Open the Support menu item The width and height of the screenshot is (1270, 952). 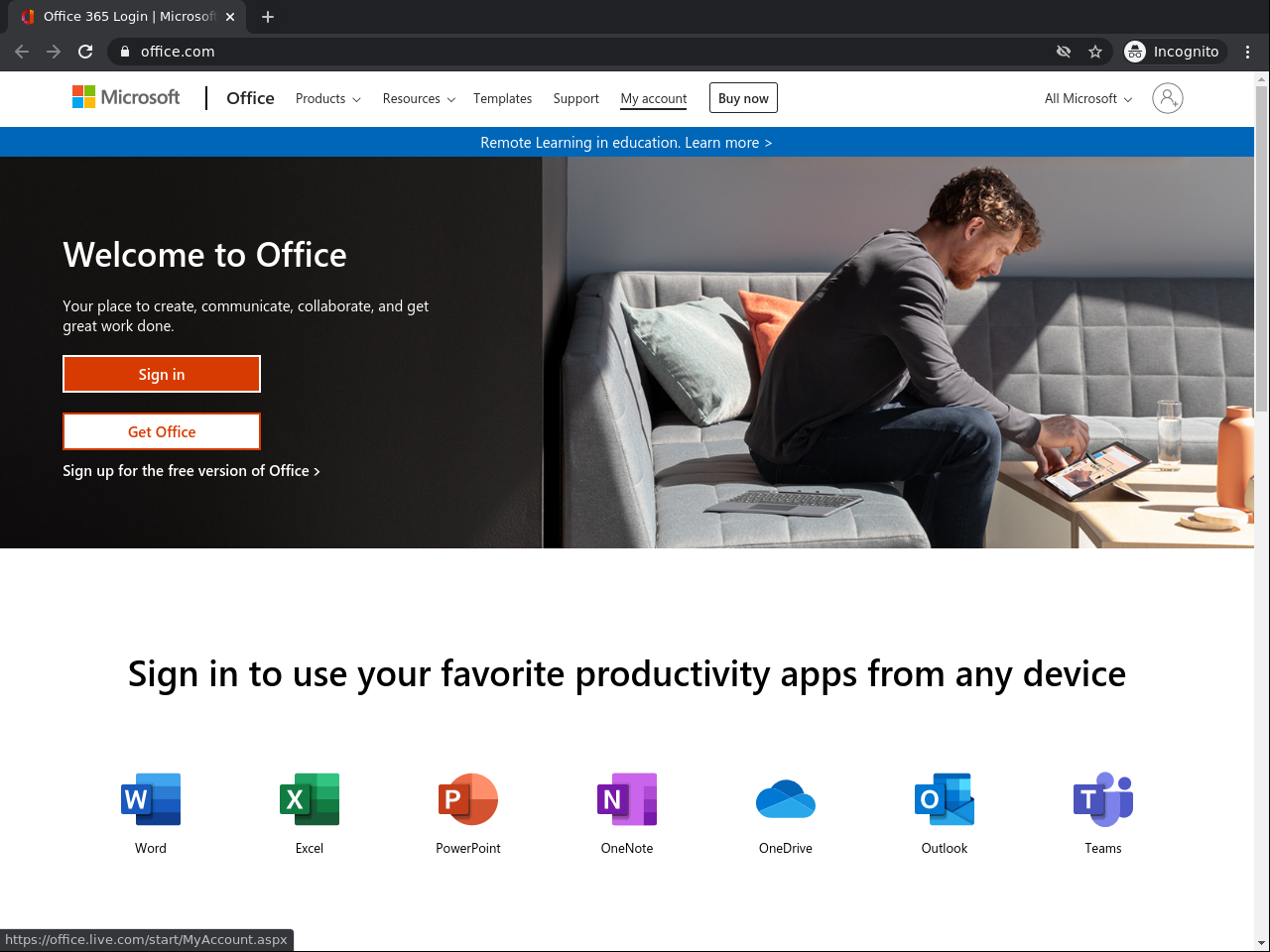[x=576, y=99]
